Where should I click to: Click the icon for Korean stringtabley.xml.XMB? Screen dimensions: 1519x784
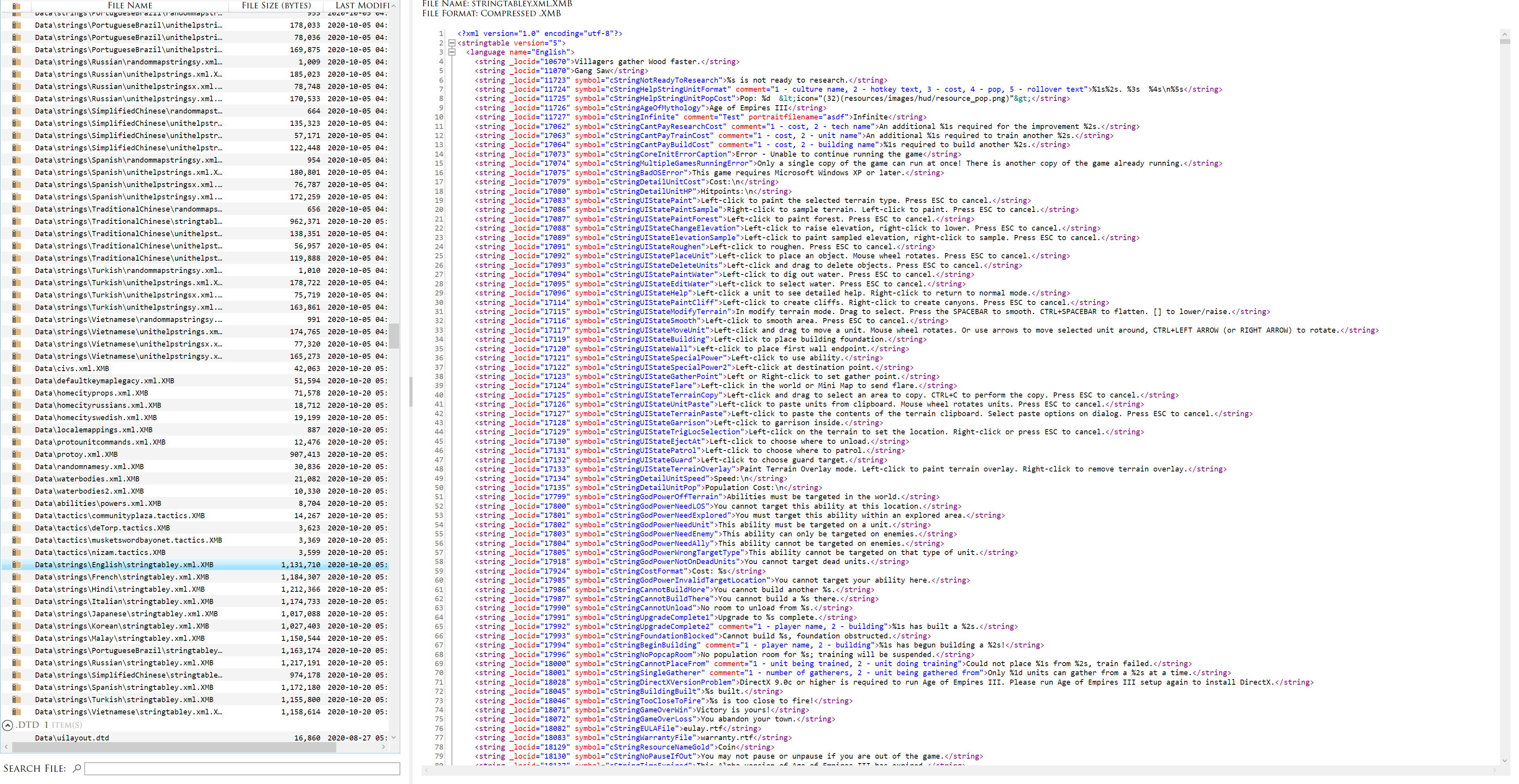pos(17,626)
